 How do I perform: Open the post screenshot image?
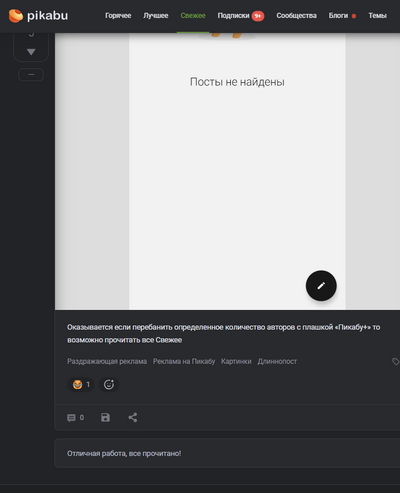(x=227, y=171)
